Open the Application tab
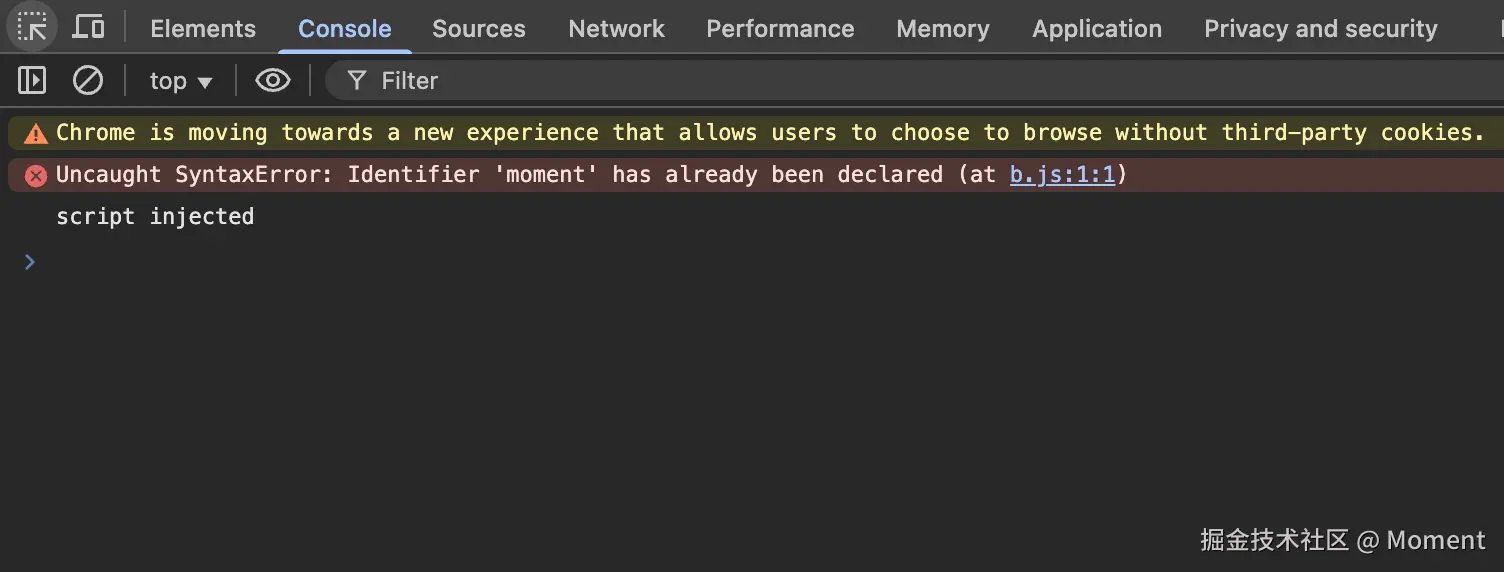 (1097, 29)
